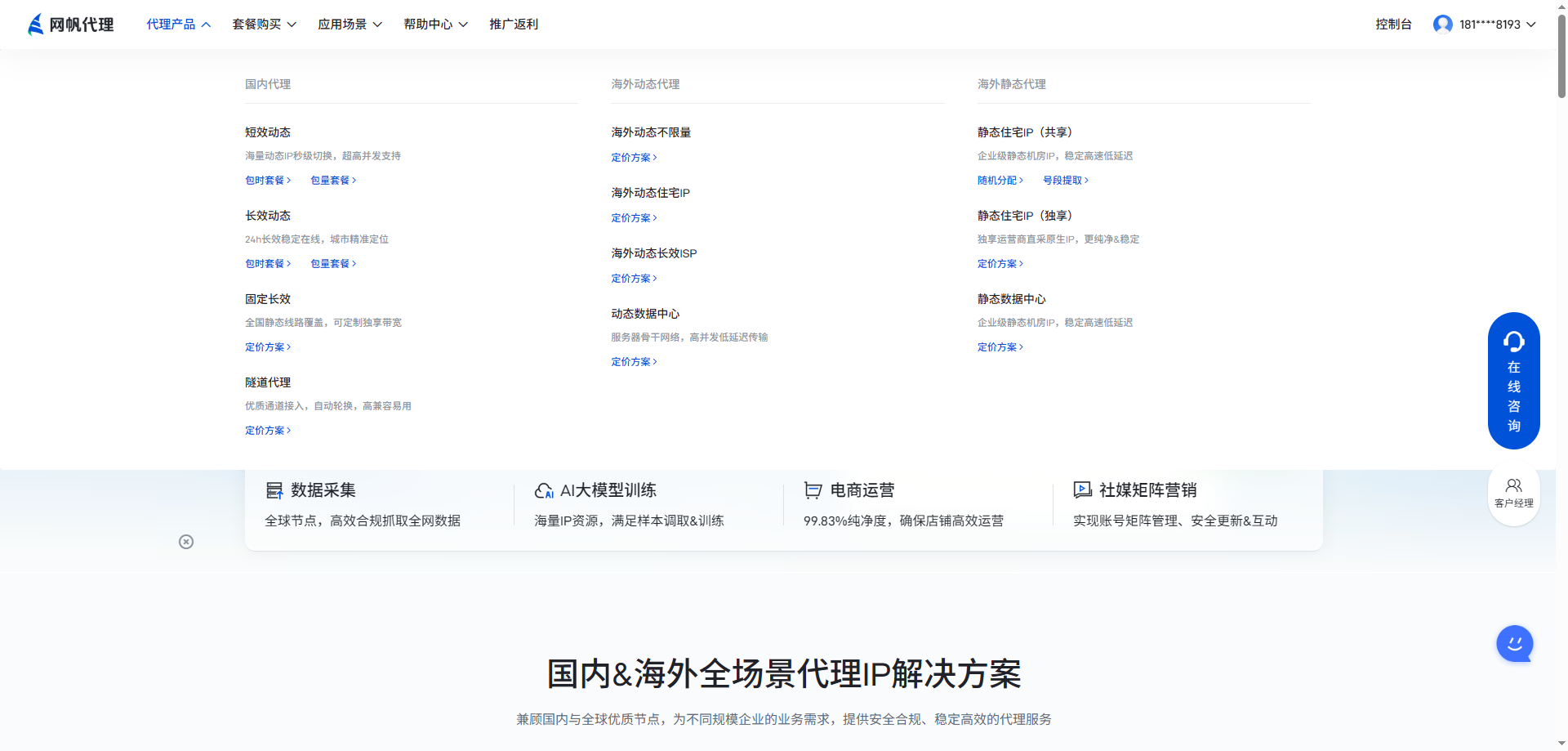The height and width of the screenshot is (751, 1568).
Task: Open 海外动态不限量 定价方案 link
Action: click(x=634, y=158)
